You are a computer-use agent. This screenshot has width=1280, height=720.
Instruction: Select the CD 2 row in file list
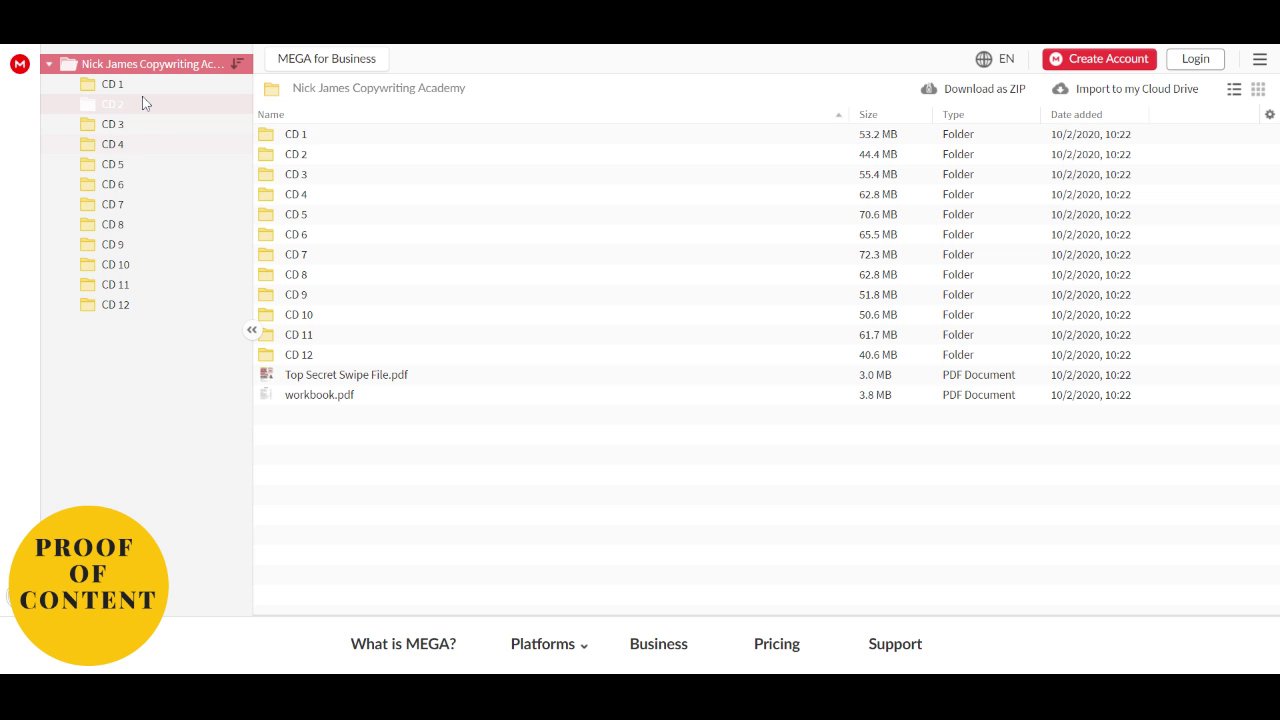pos(766,154)
